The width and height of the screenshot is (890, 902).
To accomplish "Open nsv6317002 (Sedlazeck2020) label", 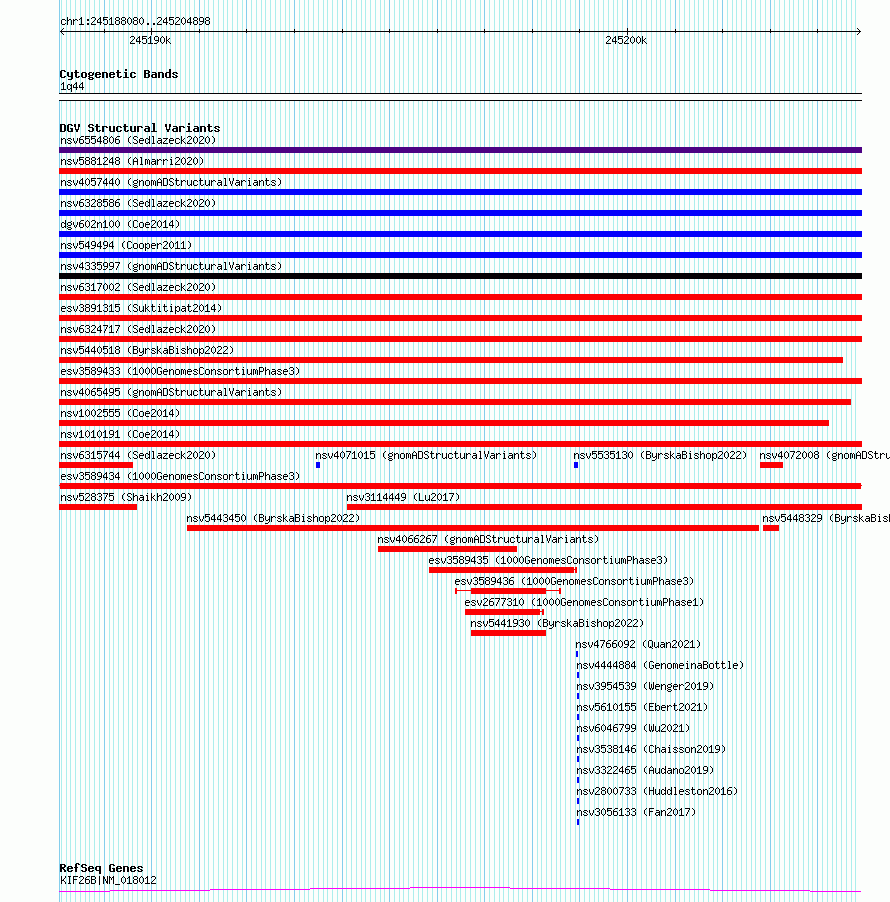I will point(138,287).
